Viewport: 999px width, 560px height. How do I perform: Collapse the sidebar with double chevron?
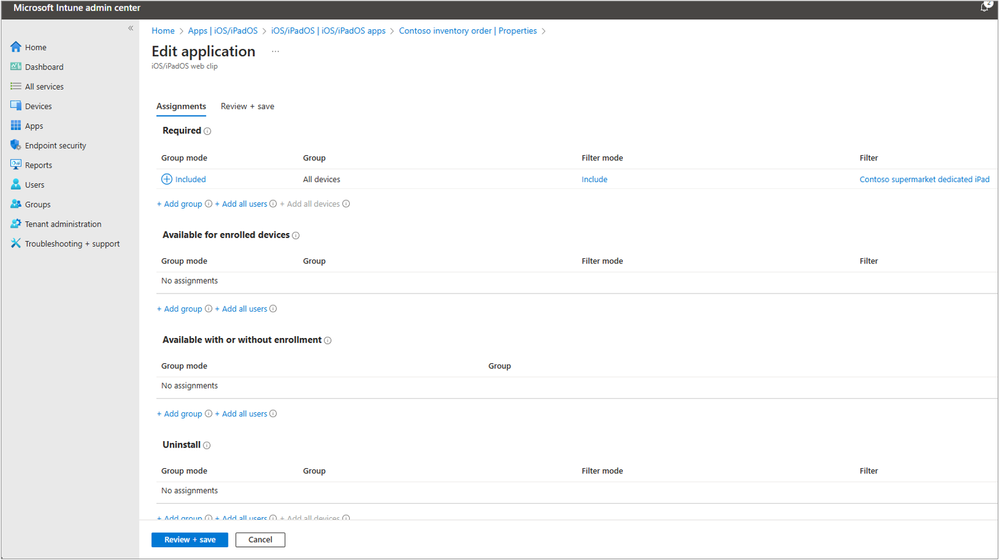(131, 28)
